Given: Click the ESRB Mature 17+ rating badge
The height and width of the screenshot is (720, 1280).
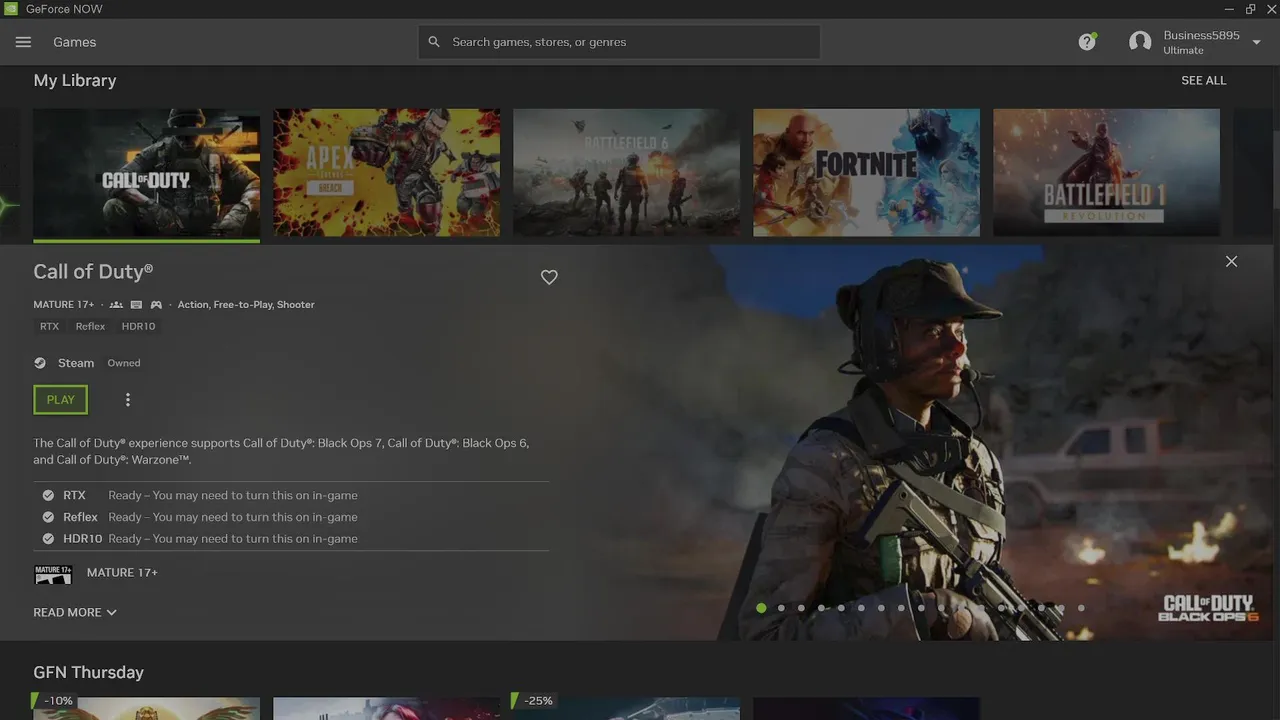Looking at the screenshot, I should (x=53, y=574).
